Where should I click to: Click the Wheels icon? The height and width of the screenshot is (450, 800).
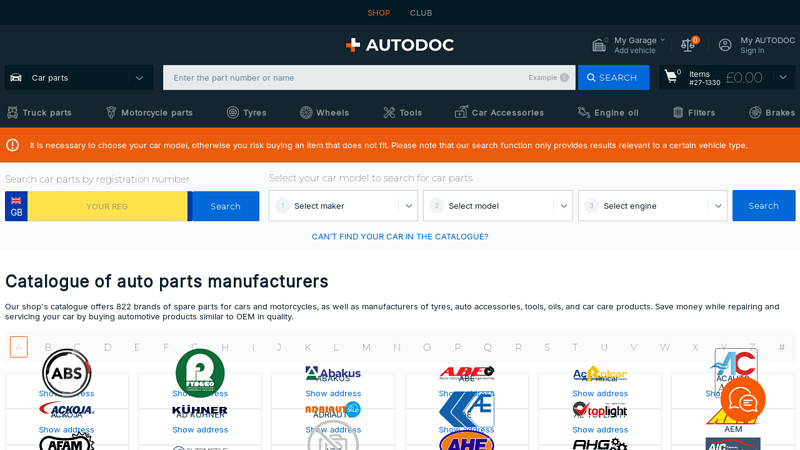click(x=306, y=112)
